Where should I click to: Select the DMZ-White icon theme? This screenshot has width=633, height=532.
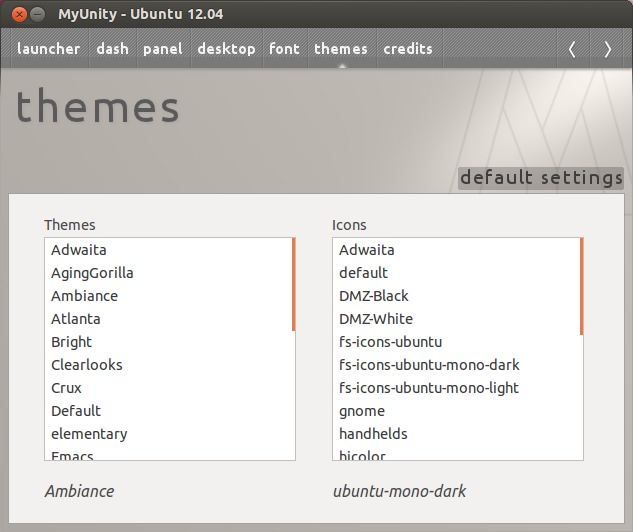point(456,319)
